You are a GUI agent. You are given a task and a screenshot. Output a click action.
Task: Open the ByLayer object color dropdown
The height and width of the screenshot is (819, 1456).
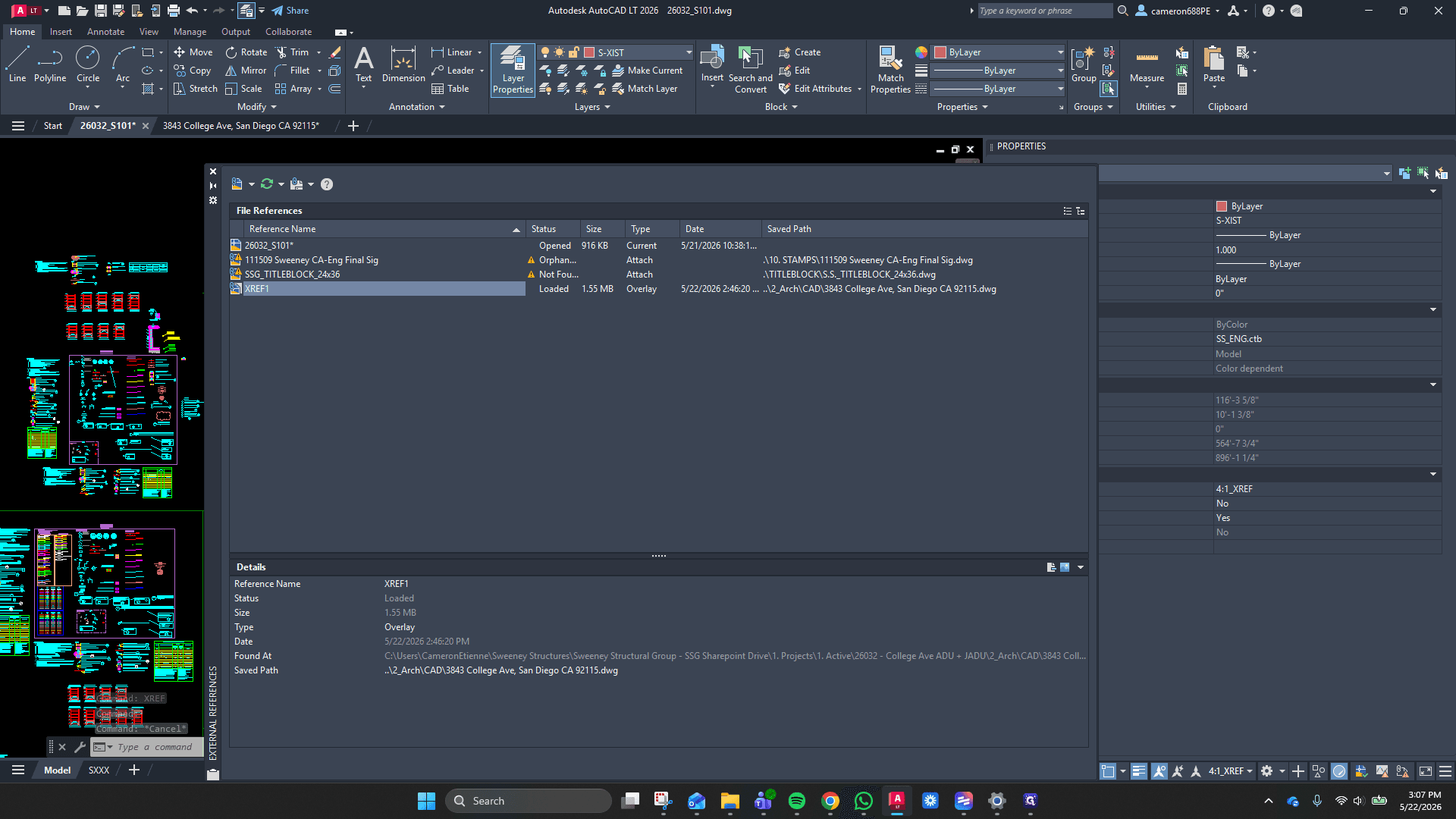point(1059,52)
